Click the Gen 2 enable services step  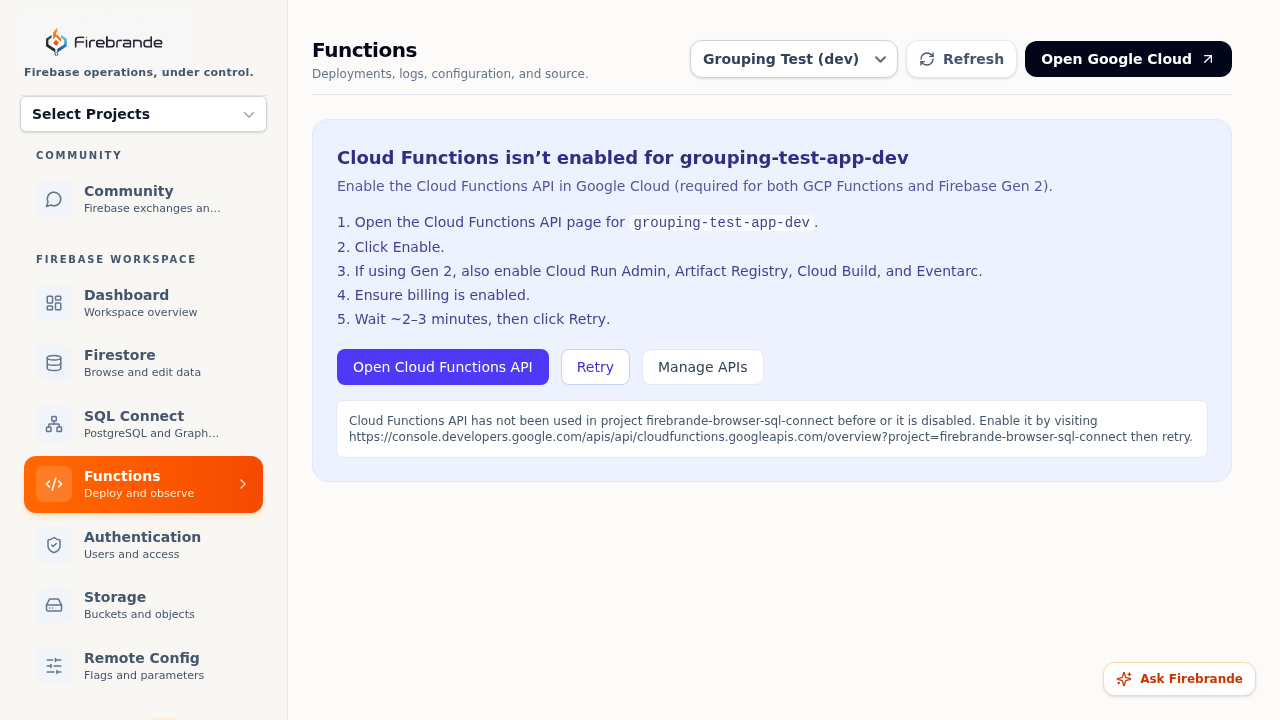(660, 271)
